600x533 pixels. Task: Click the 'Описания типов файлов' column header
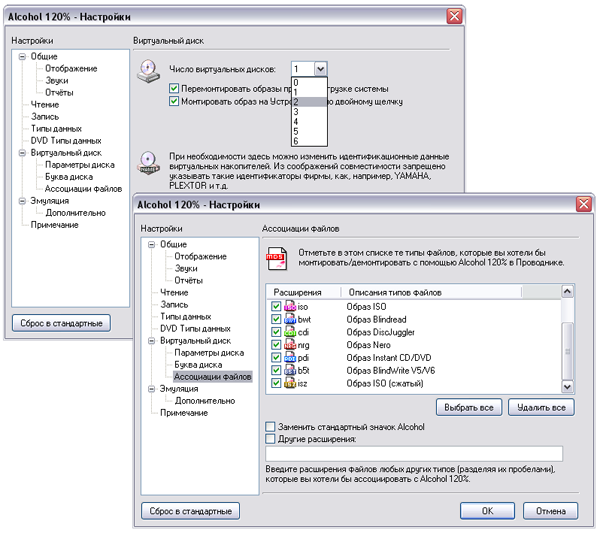tap(431, 292)
